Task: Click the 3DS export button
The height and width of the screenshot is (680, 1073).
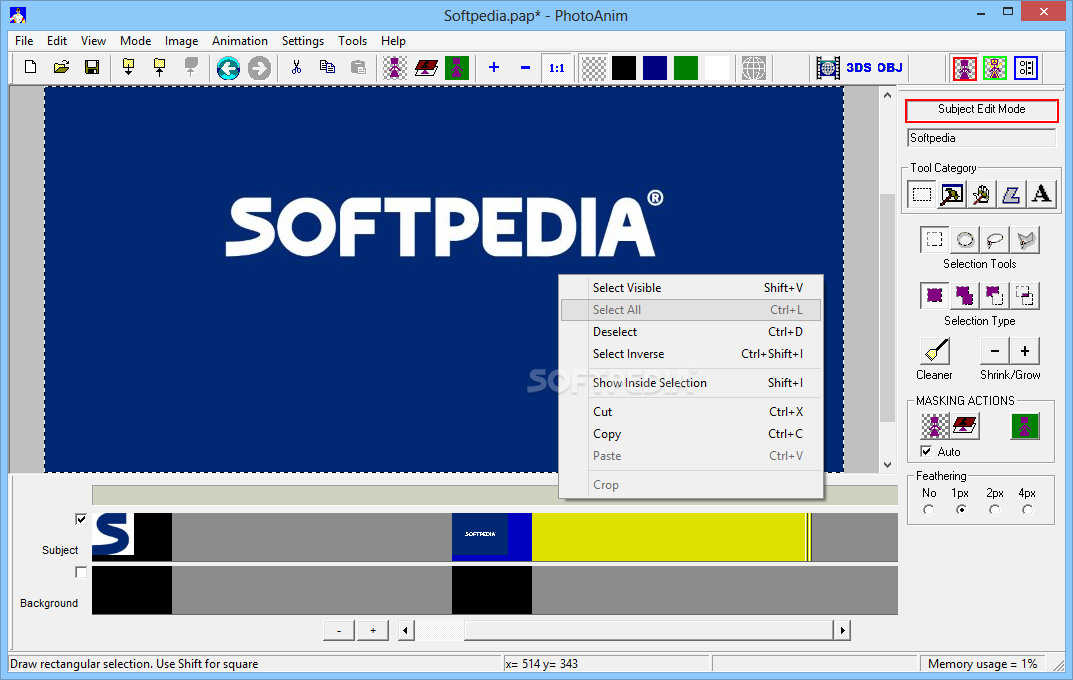Action: 859,67
